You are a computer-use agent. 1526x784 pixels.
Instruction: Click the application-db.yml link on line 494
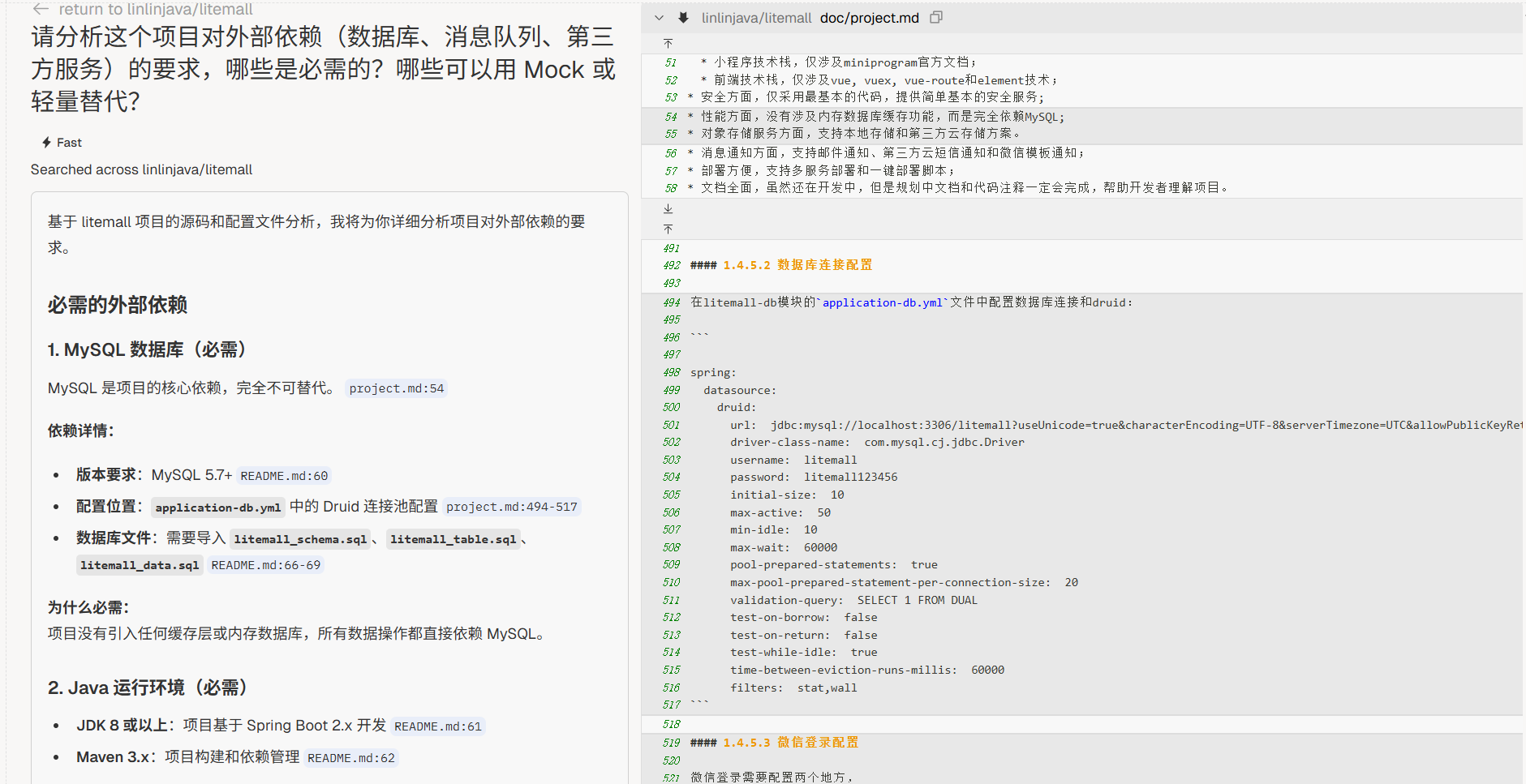coord(882,302)
